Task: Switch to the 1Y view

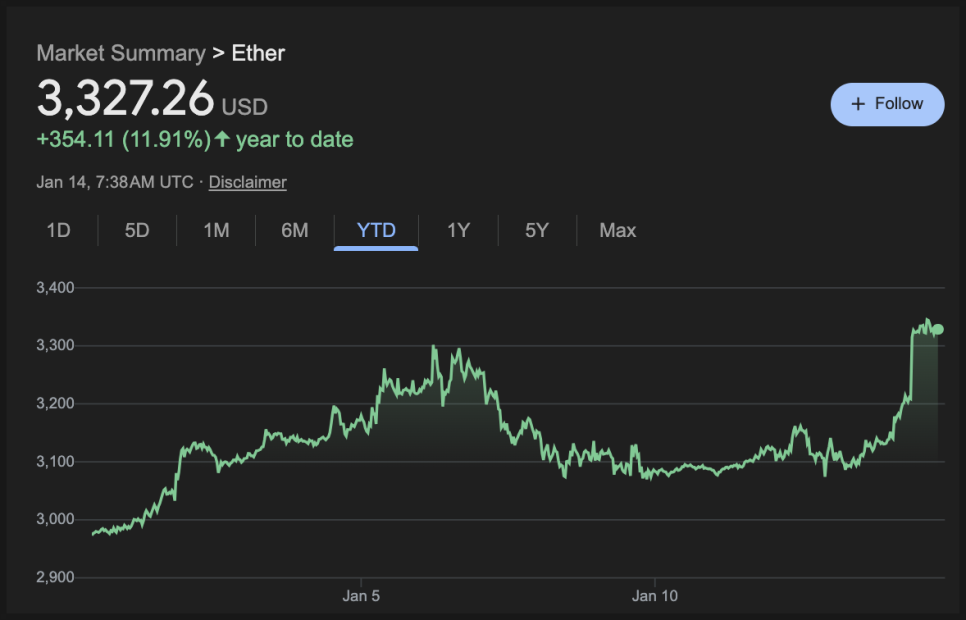Action: [458, 231]
